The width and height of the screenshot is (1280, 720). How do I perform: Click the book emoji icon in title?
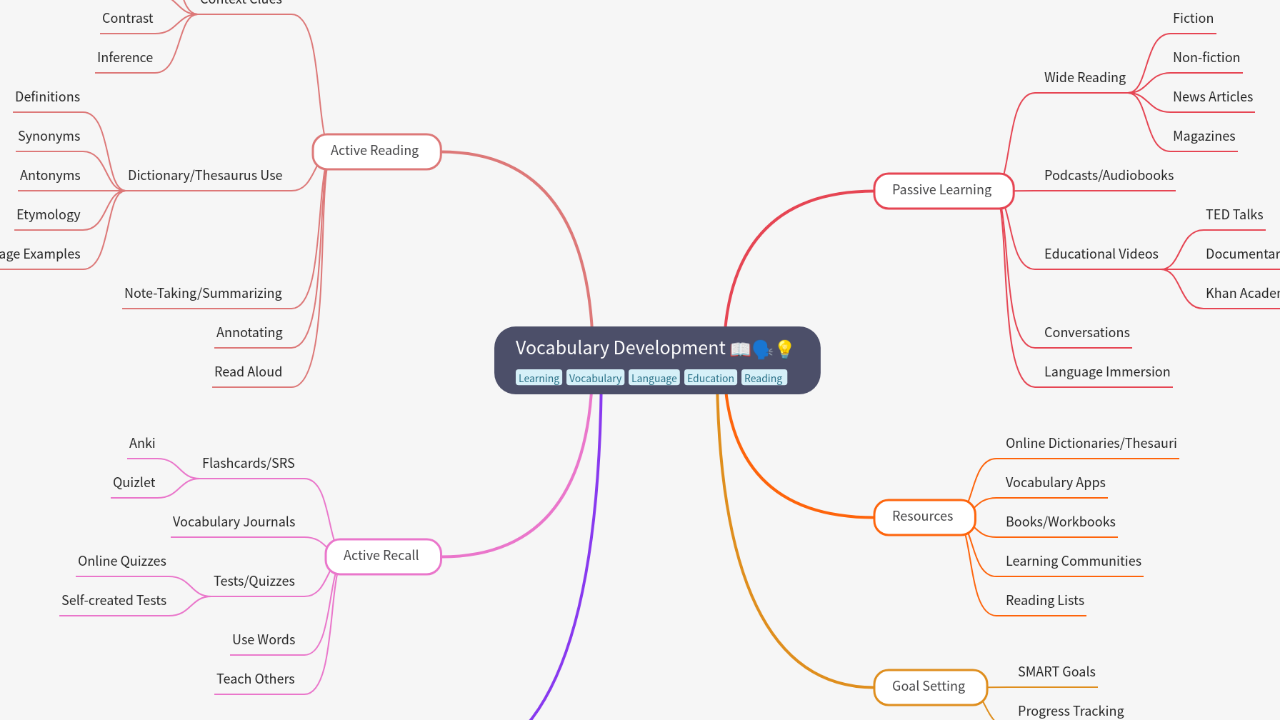tap(740, 349)
